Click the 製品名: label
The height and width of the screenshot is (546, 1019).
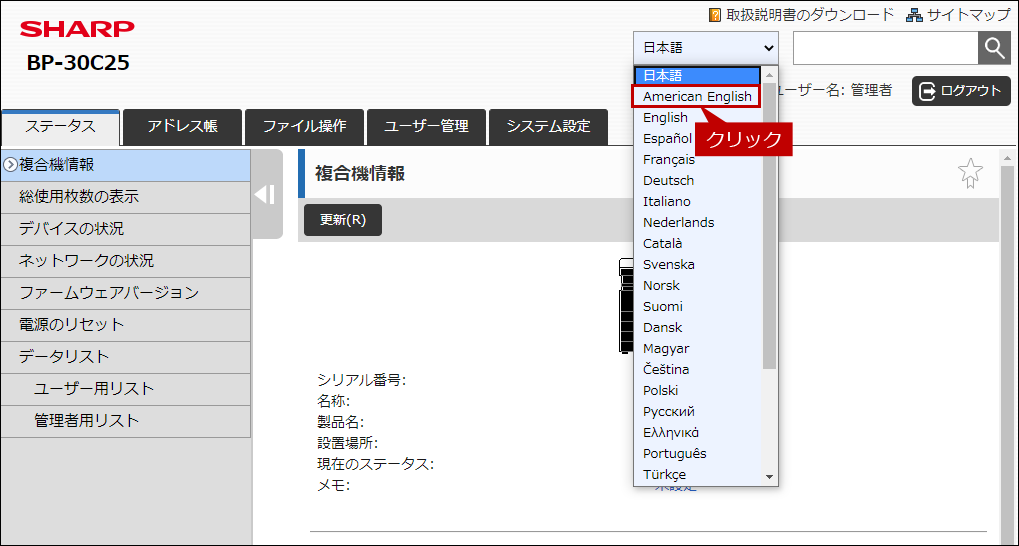pos(341,422)
